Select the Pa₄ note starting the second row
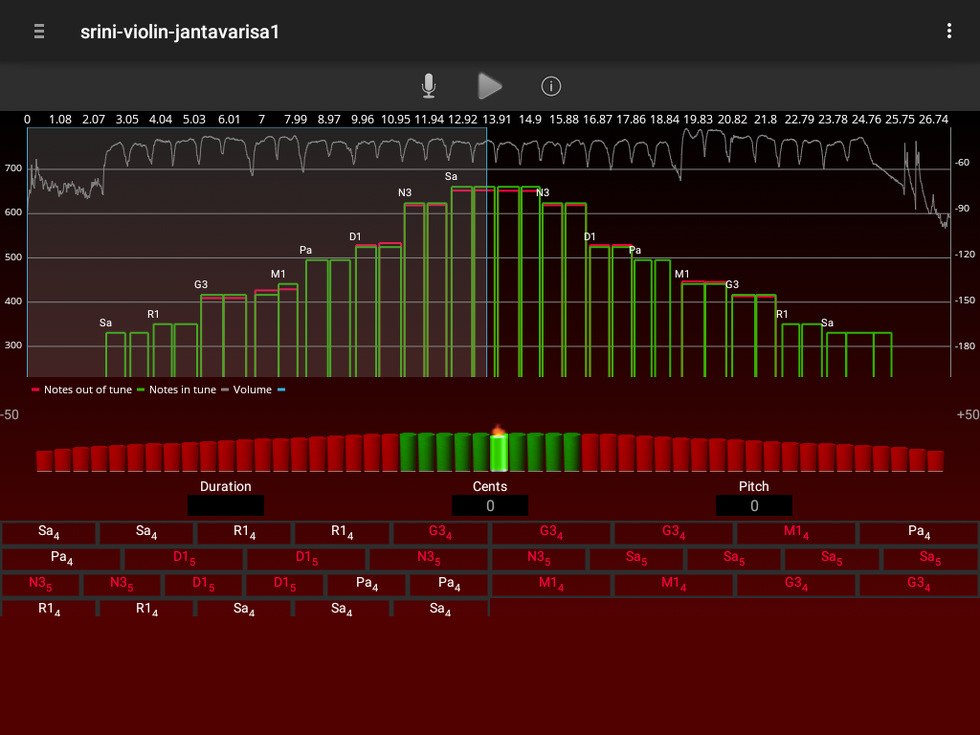The image size is (980, 735). [62, 558]
